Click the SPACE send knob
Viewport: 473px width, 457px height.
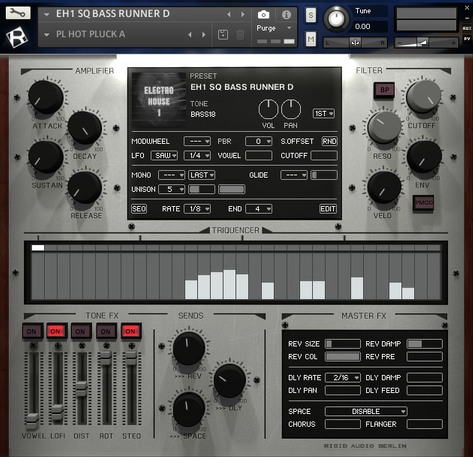[189, 409]
